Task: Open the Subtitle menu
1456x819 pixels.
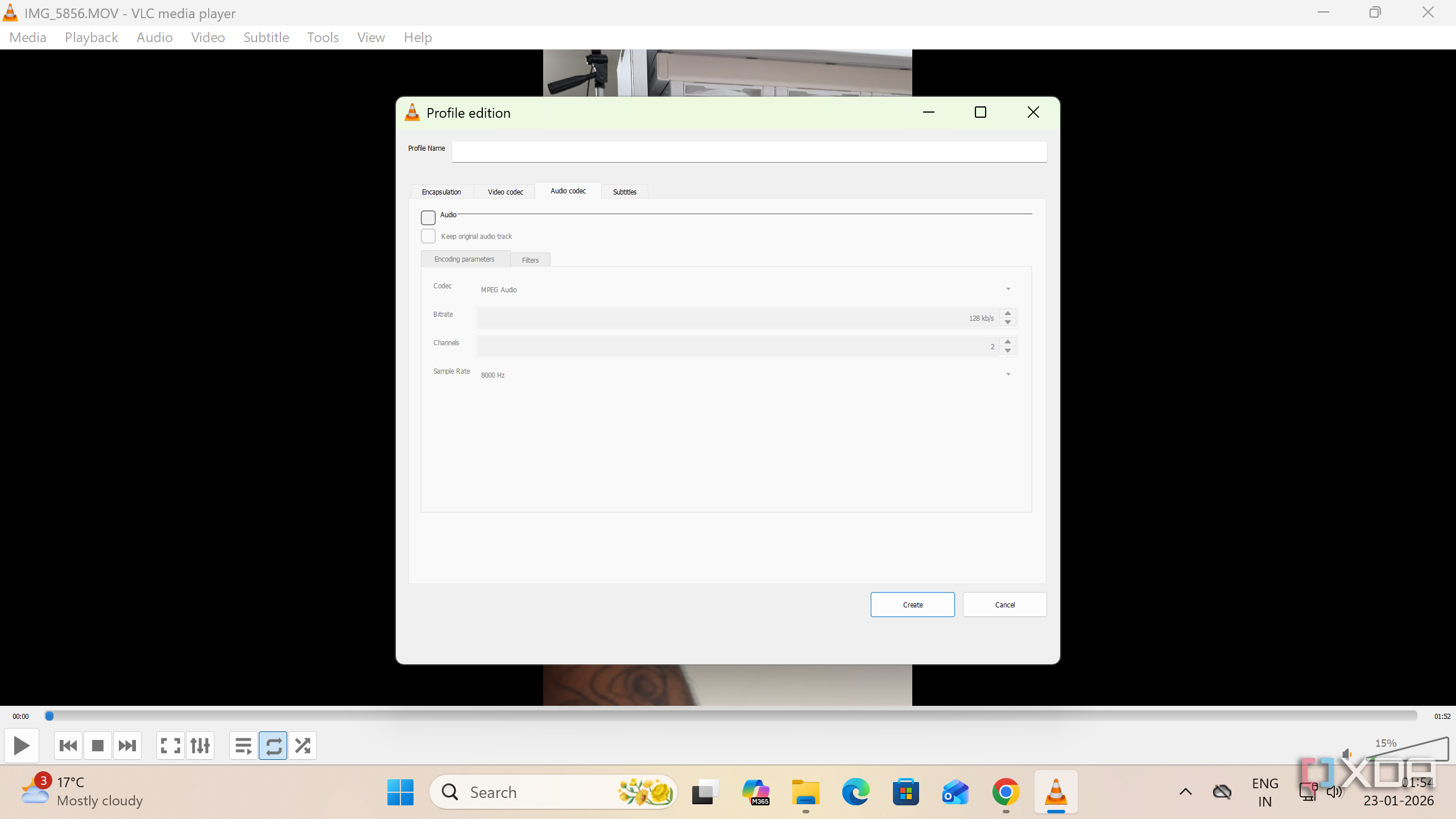Action: (266, 38)
